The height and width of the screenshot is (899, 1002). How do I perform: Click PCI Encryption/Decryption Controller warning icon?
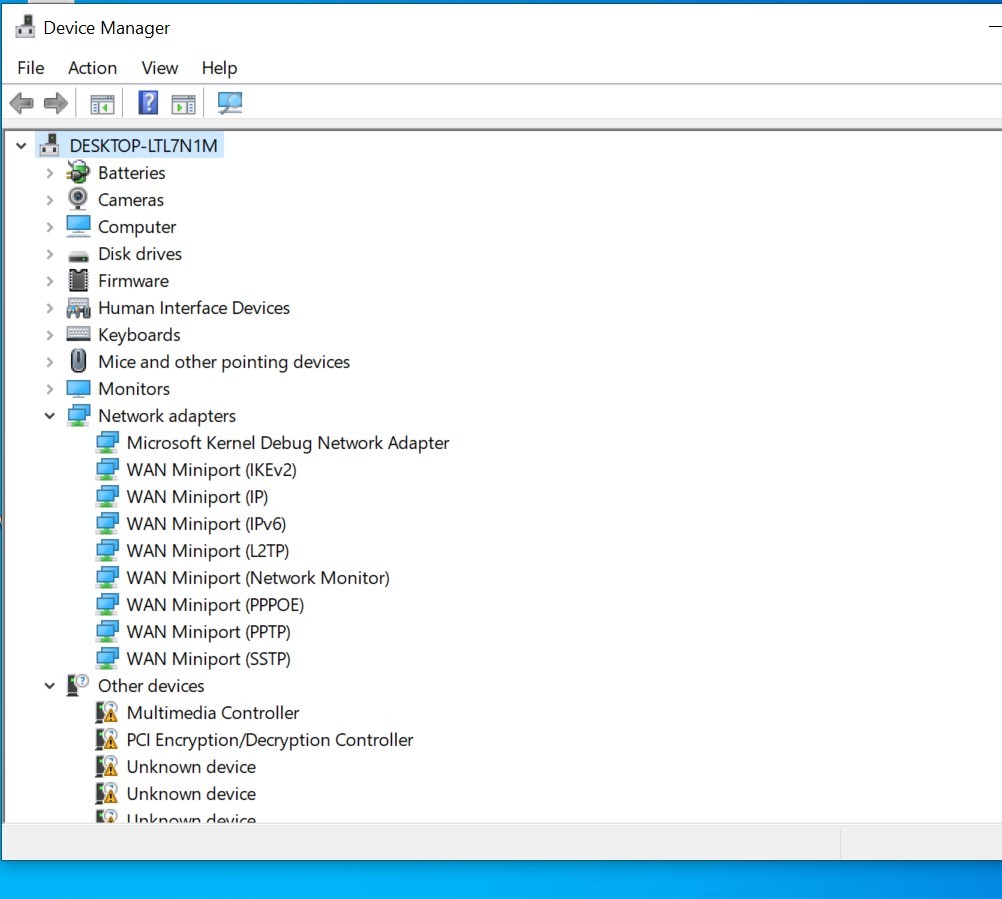(x=107, y=739)
